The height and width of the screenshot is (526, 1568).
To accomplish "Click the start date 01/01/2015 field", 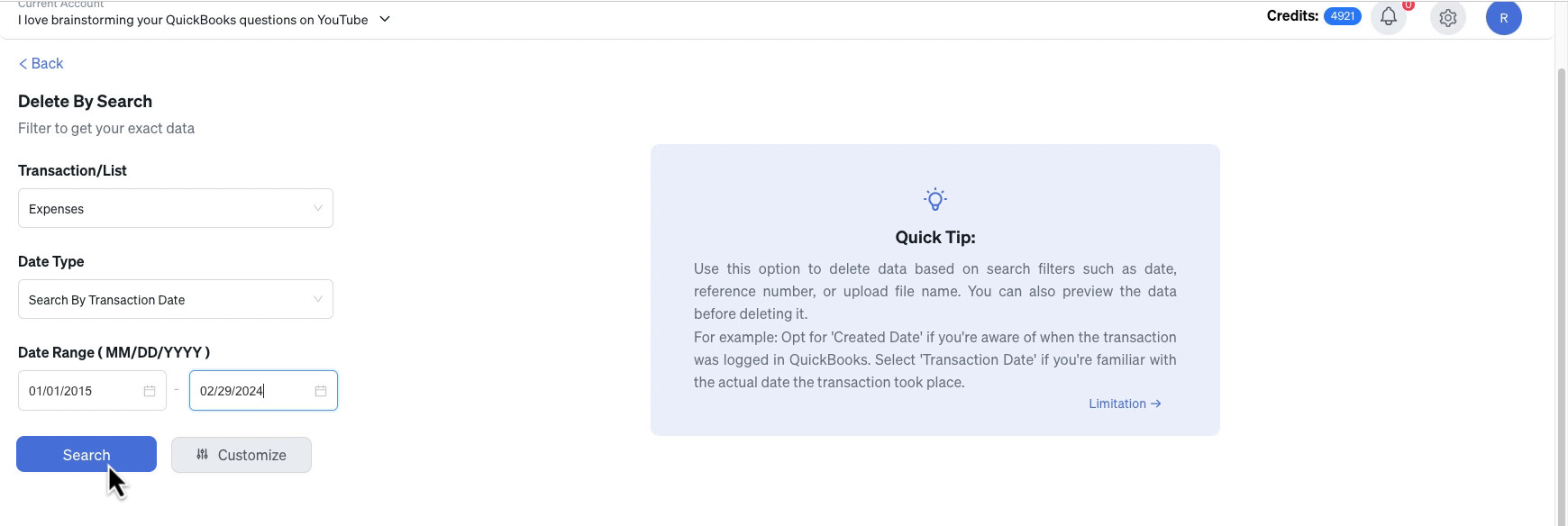I will [92, 390].
